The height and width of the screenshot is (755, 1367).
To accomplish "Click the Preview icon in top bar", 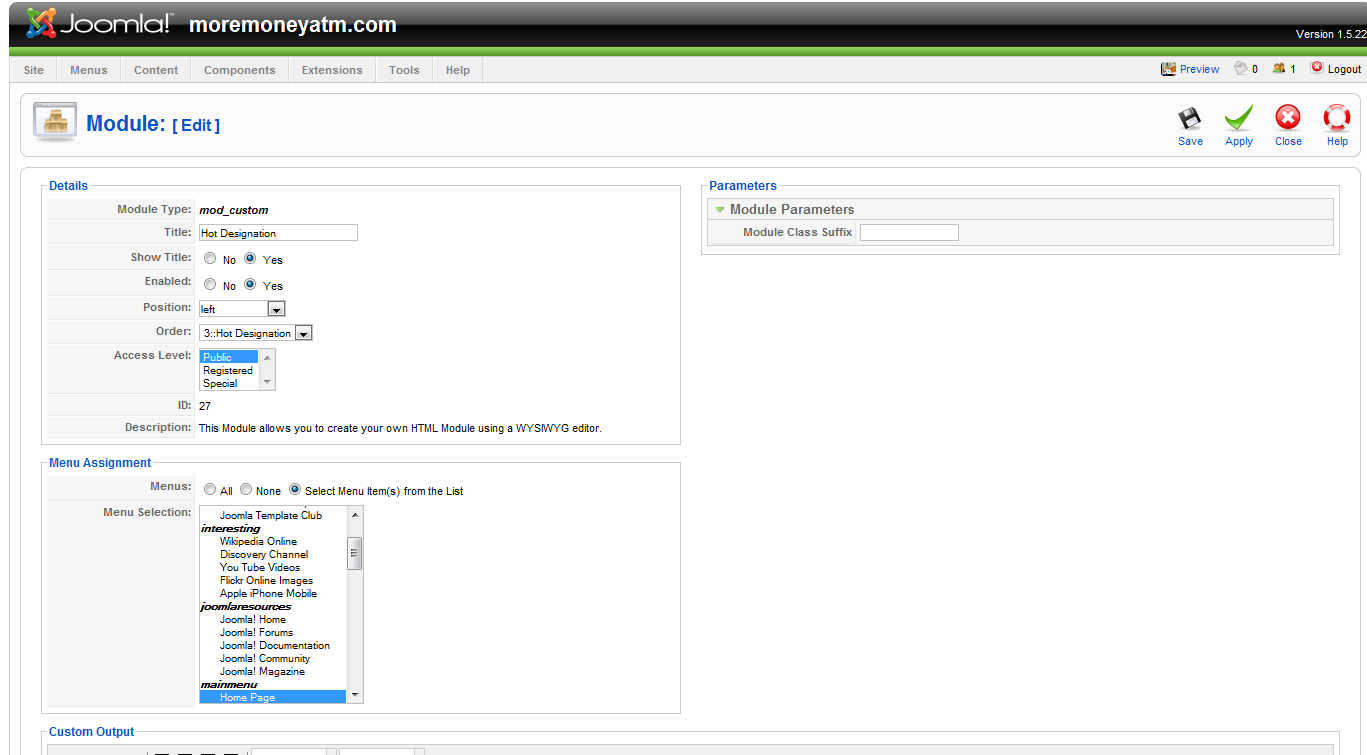I will pyautogui.click(x=1168, y=69).
